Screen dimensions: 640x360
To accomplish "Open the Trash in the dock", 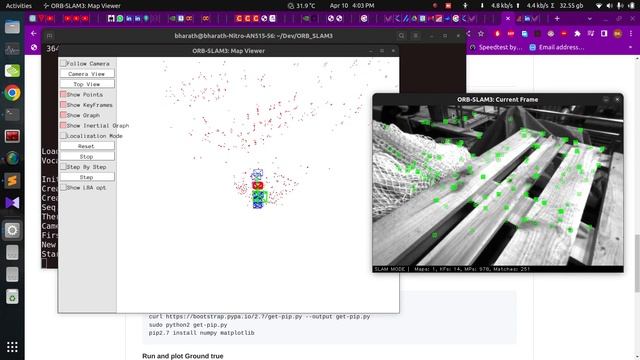I will [x=12, y=297].
